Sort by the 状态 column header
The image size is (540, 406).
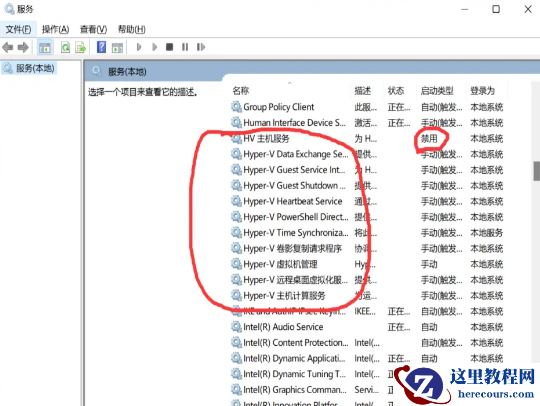[x=396, y=91]
